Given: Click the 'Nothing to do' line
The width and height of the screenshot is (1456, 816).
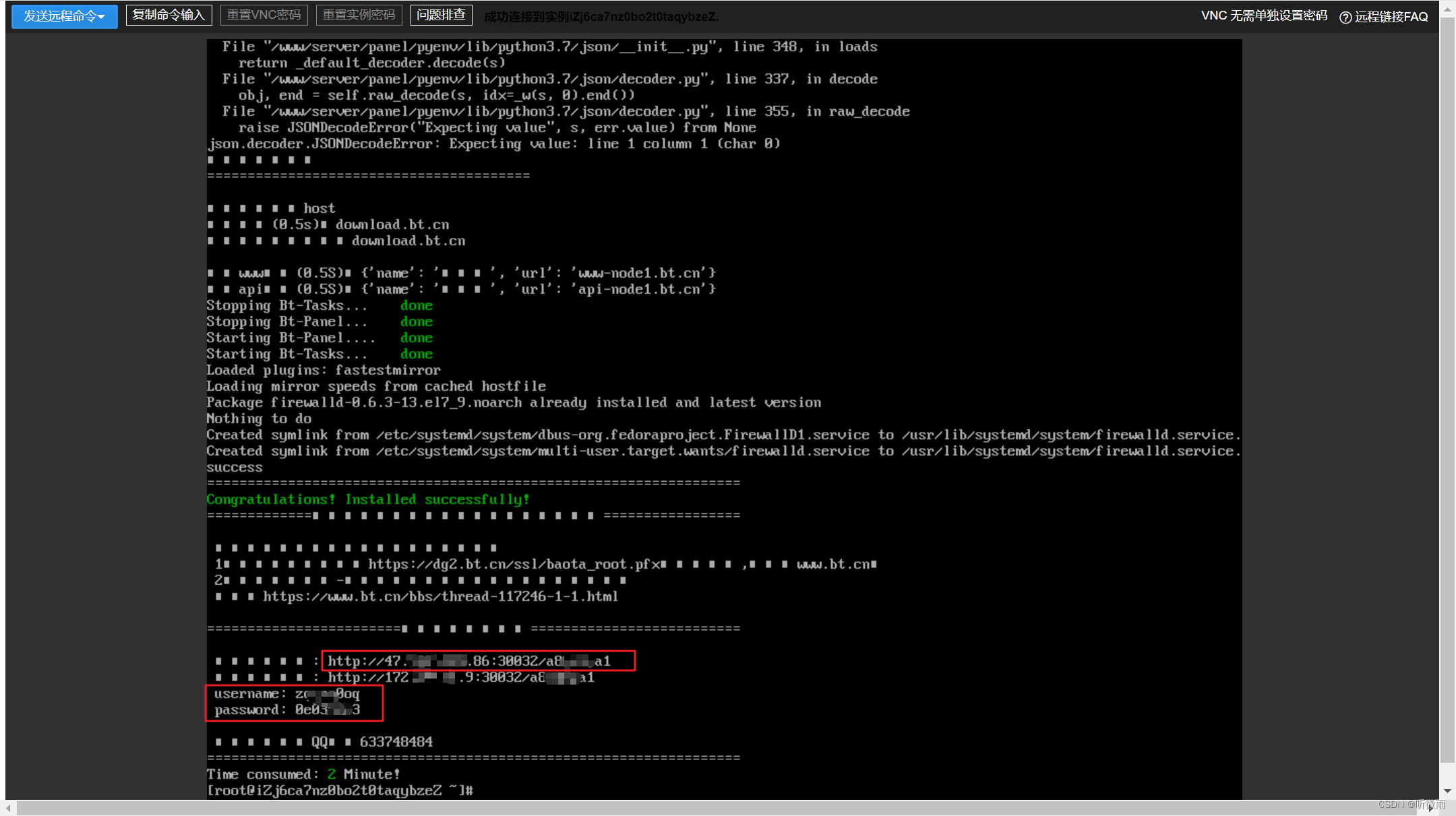Looking at the screenshot, I should [x=259, y=418].
